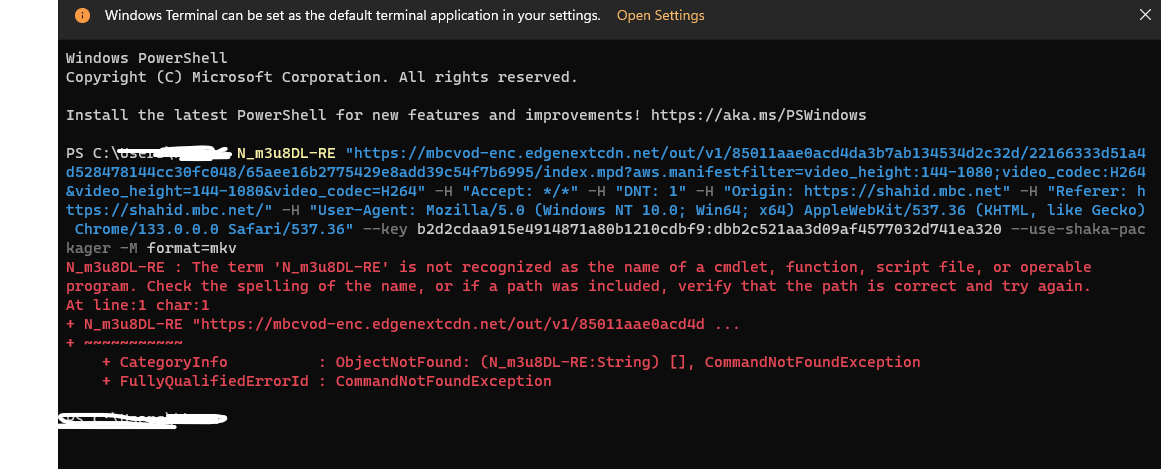Click the Microsoft Corporation copyright line
The image size is (1161, 469).
pos(321,77)
